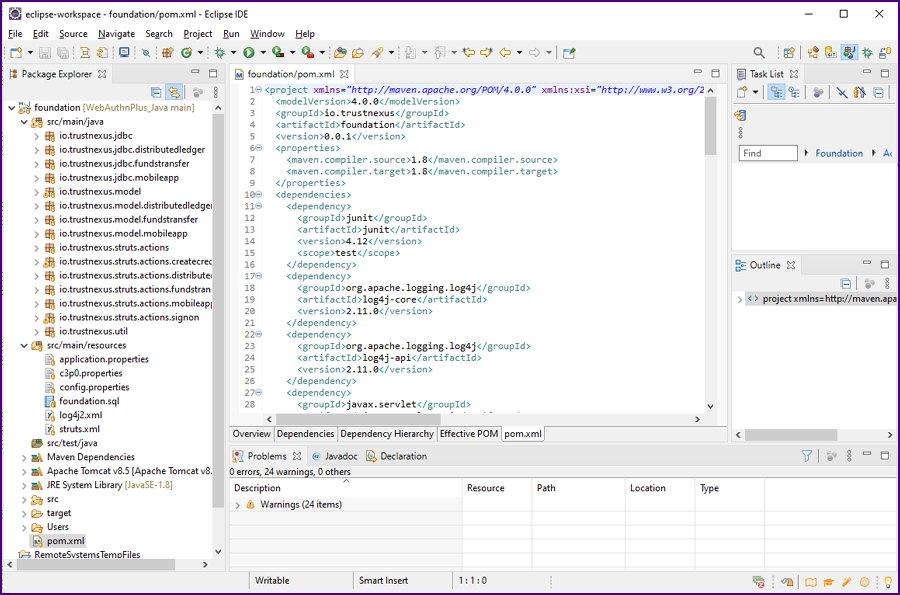Toggle Link with Editor in Package Explorer
This screenshot has height=595, width=900.
click(174, 92)
